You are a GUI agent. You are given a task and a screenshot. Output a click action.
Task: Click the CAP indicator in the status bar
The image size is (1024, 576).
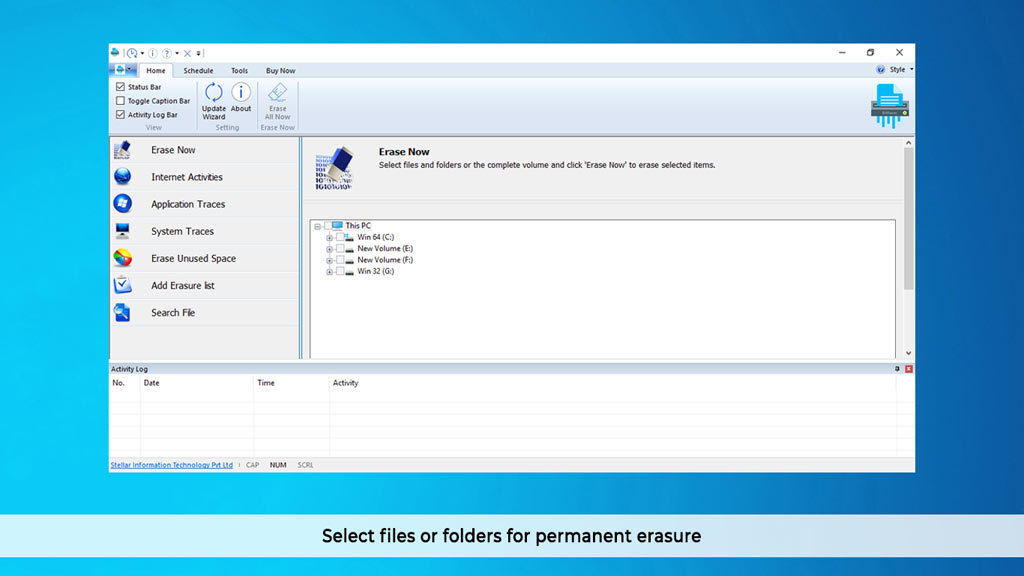point(252,465)
